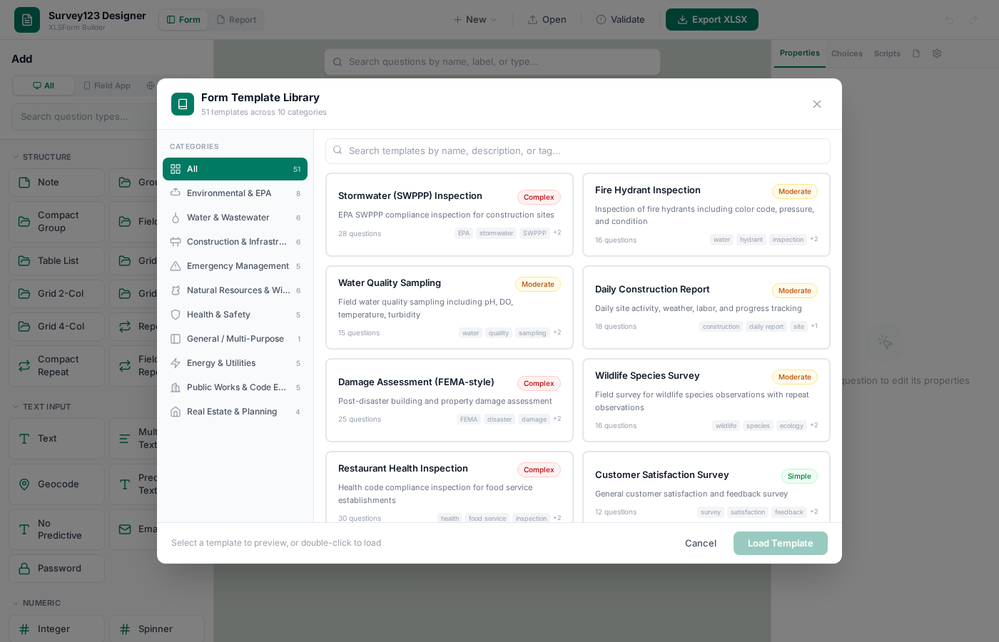Viewport: 999px width, 642px height.
Task: Select the Fire Hydrant Inspection template card
Action: [706, 215]
